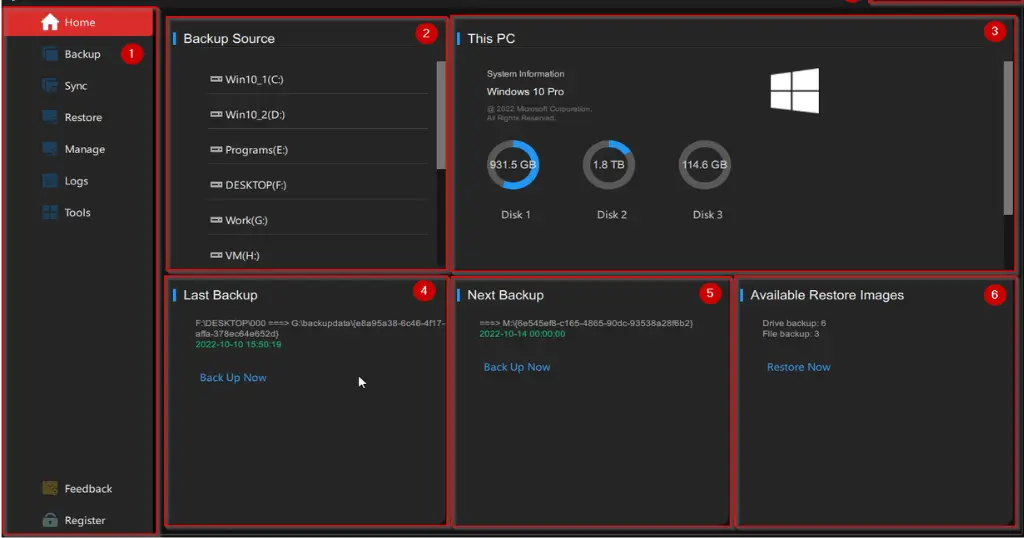The image size is (1024, 538).
Task: Click Back Up Now under Next Backup
Action: click(x=517, y=367)
